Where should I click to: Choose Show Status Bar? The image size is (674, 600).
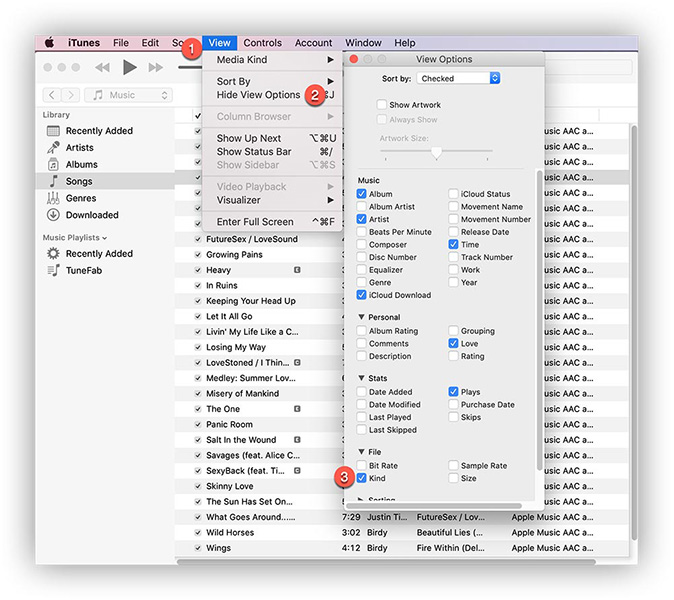272,152
